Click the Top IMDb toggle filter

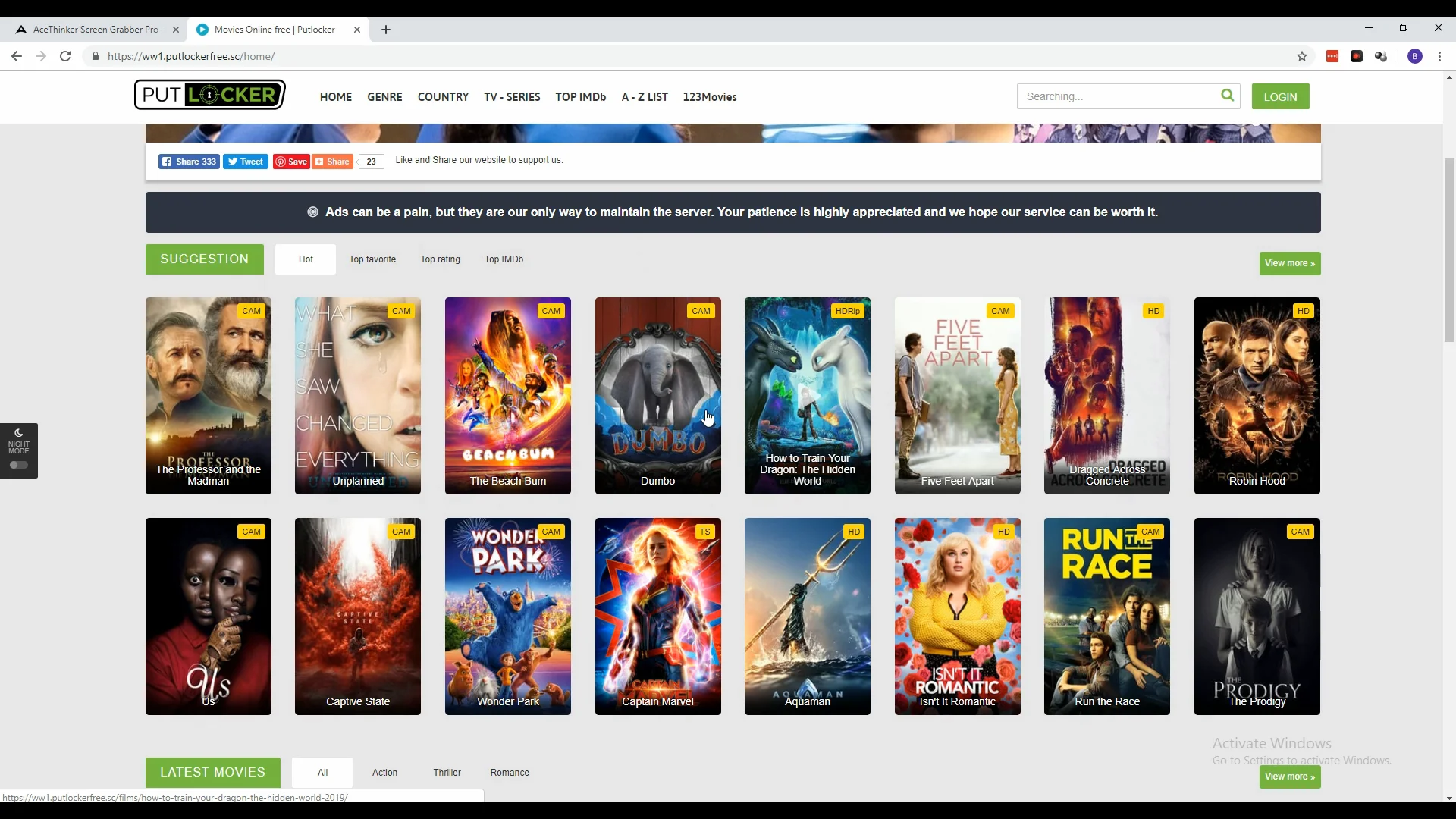[x=504, y=259]
